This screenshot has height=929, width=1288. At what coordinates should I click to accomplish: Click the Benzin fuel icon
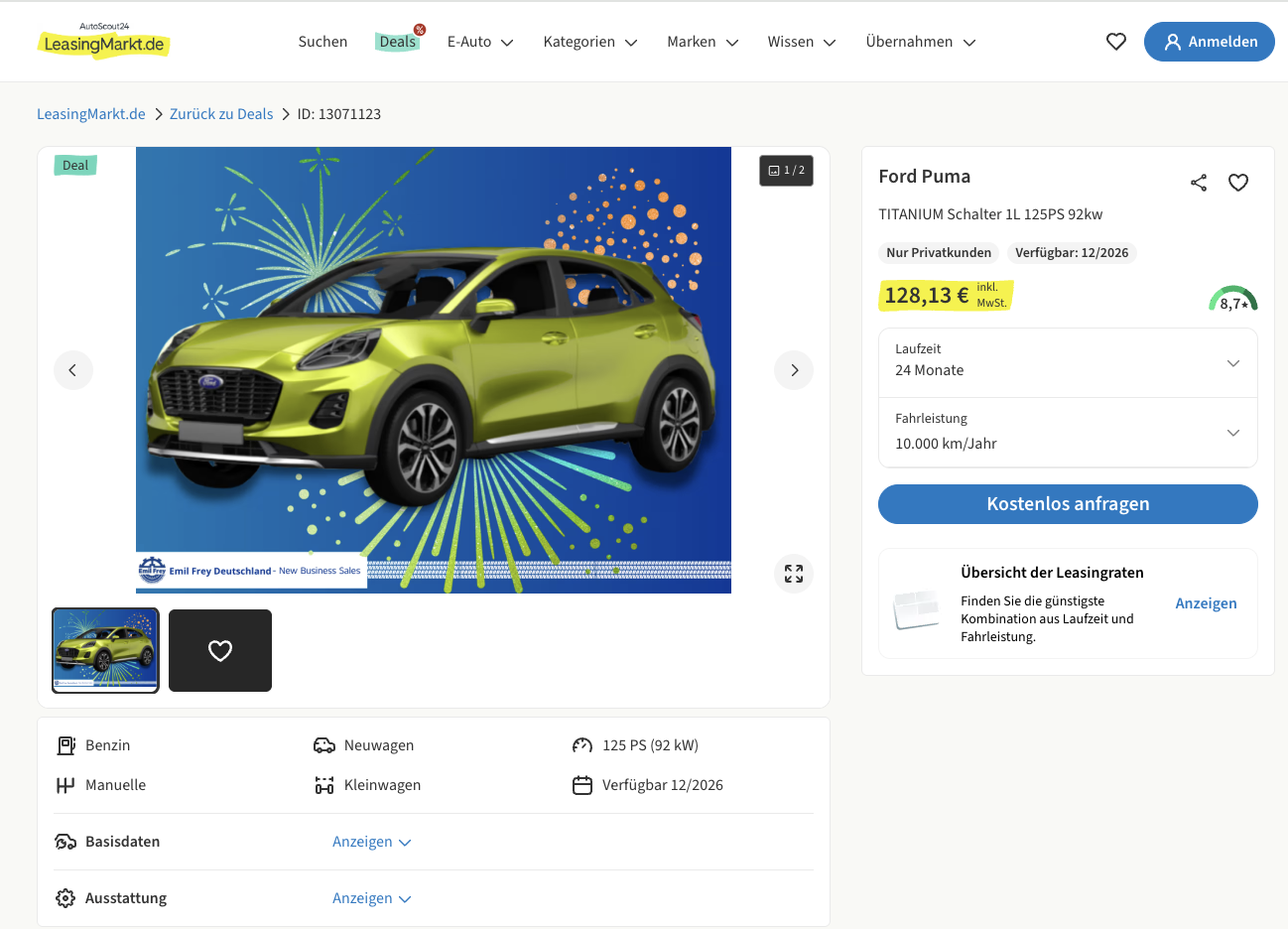(65, 745)
